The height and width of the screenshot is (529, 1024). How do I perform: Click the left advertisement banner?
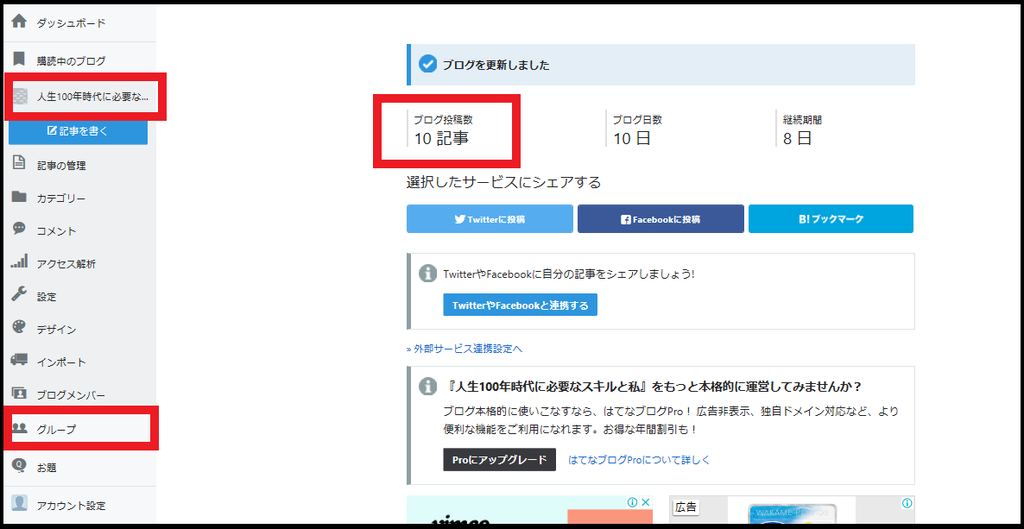click(530, 510)
